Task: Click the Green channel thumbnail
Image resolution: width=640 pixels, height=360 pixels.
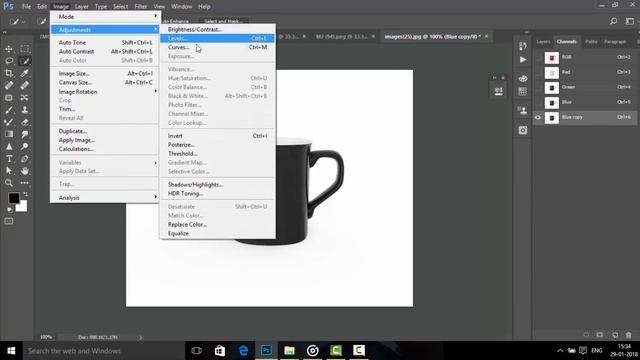Action: [x=552, y=87]
